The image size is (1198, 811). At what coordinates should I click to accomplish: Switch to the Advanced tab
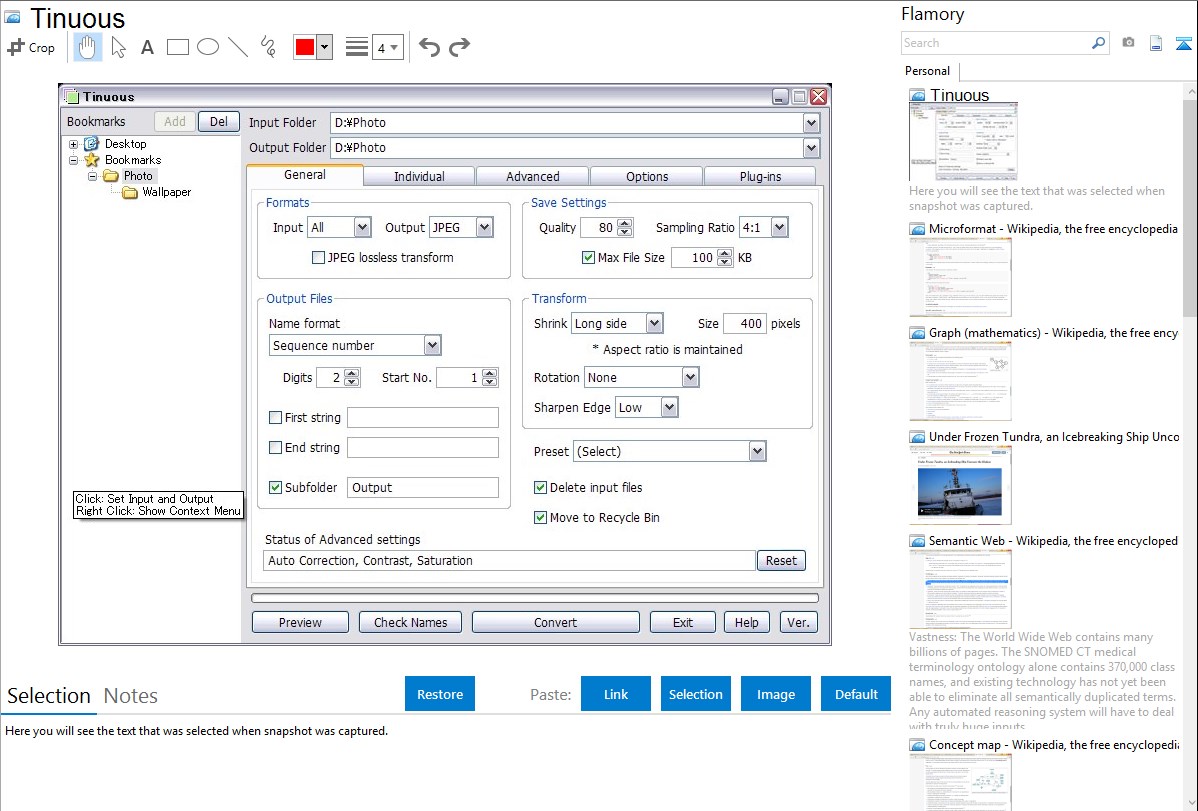click(x=533, y=177)
